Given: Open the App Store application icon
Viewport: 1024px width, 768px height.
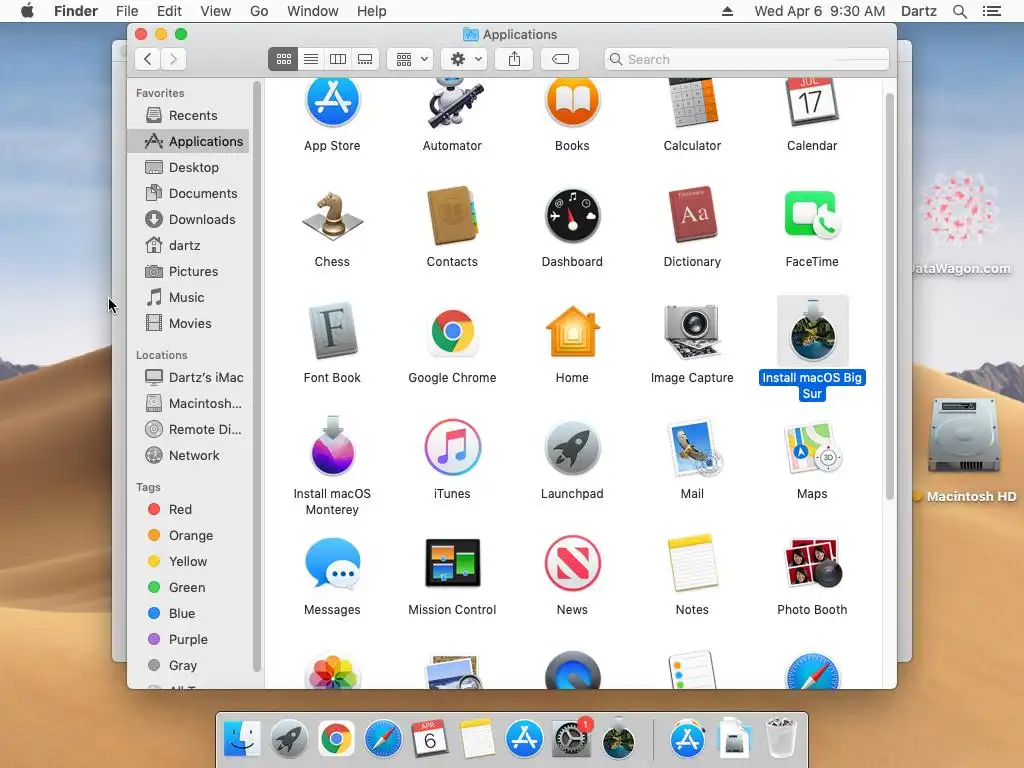Looking at the screenshot, I should pos(332,103).
